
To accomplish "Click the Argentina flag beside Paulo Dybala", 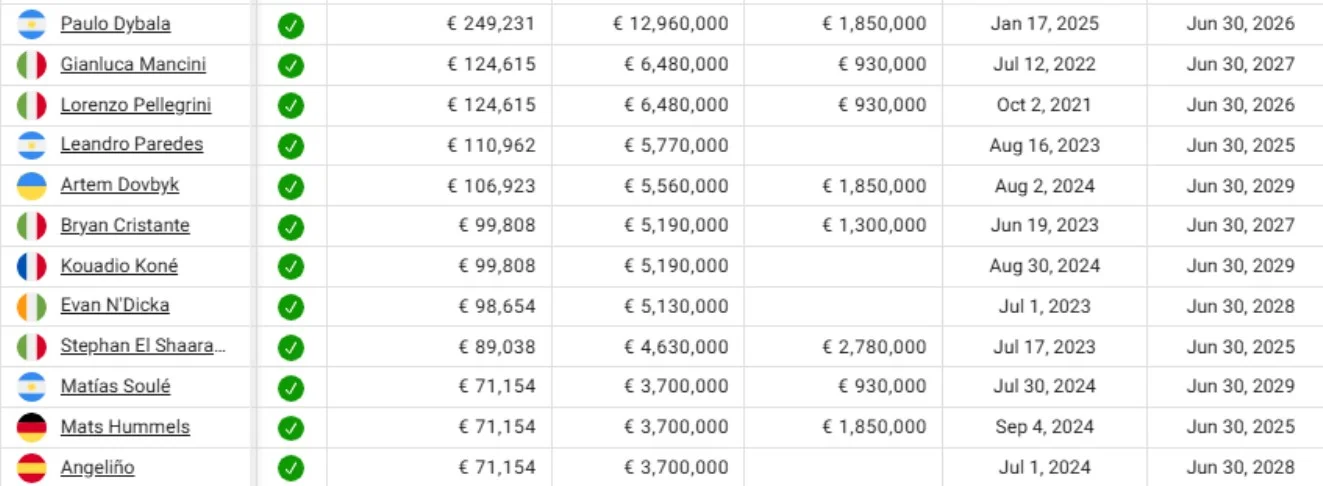I will pyautogui.click(x=32, y=24).
